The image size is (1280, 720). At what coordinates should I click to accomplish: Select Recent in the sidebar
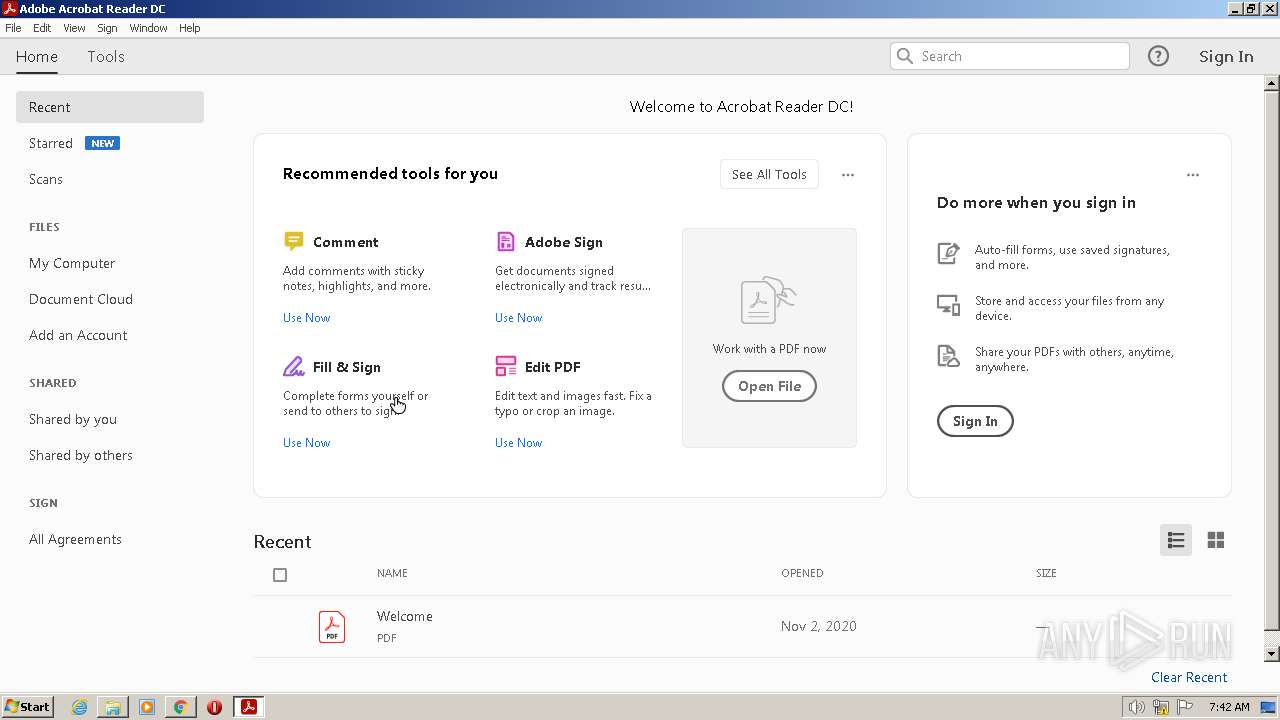point(110,107)
